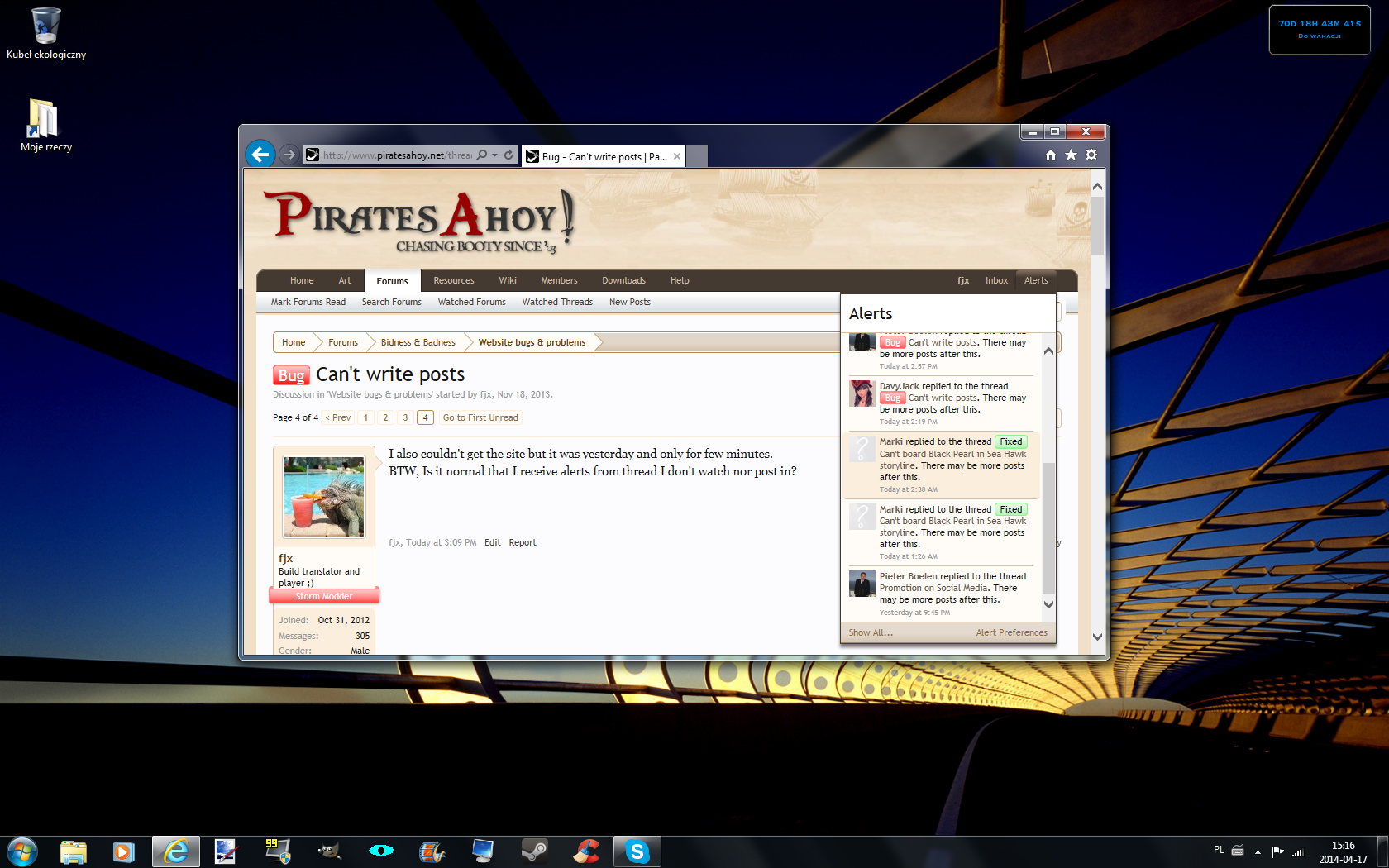The width and height of the screenshot is (1389, 868).
Task: Open fjx username link under avatar
Action: (286, 558)
